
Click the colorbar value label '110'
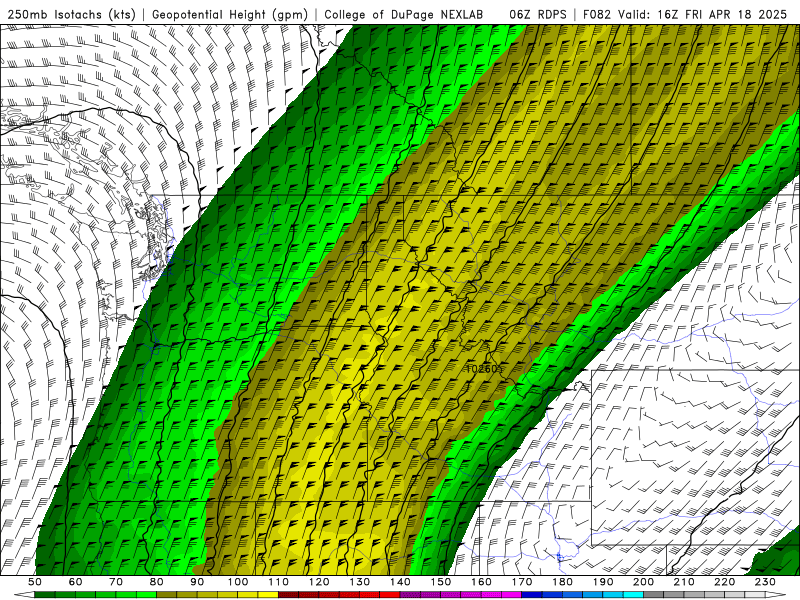279,582
